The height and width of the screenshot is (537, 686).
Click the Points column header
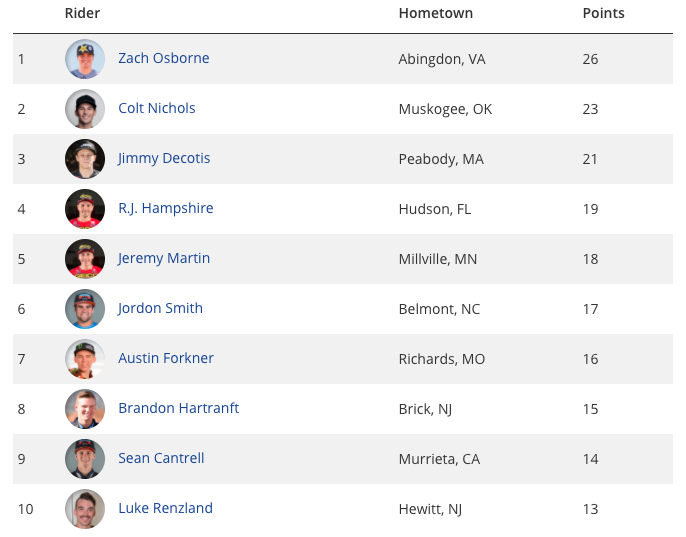[603, 13]
